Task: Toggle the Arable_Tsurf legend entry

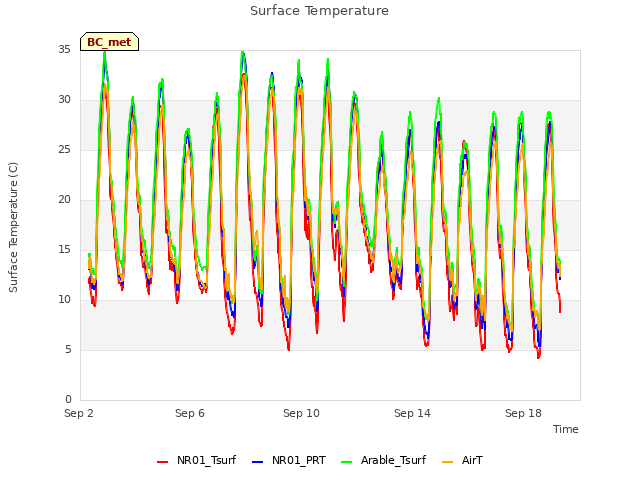Action: point(383,461)
